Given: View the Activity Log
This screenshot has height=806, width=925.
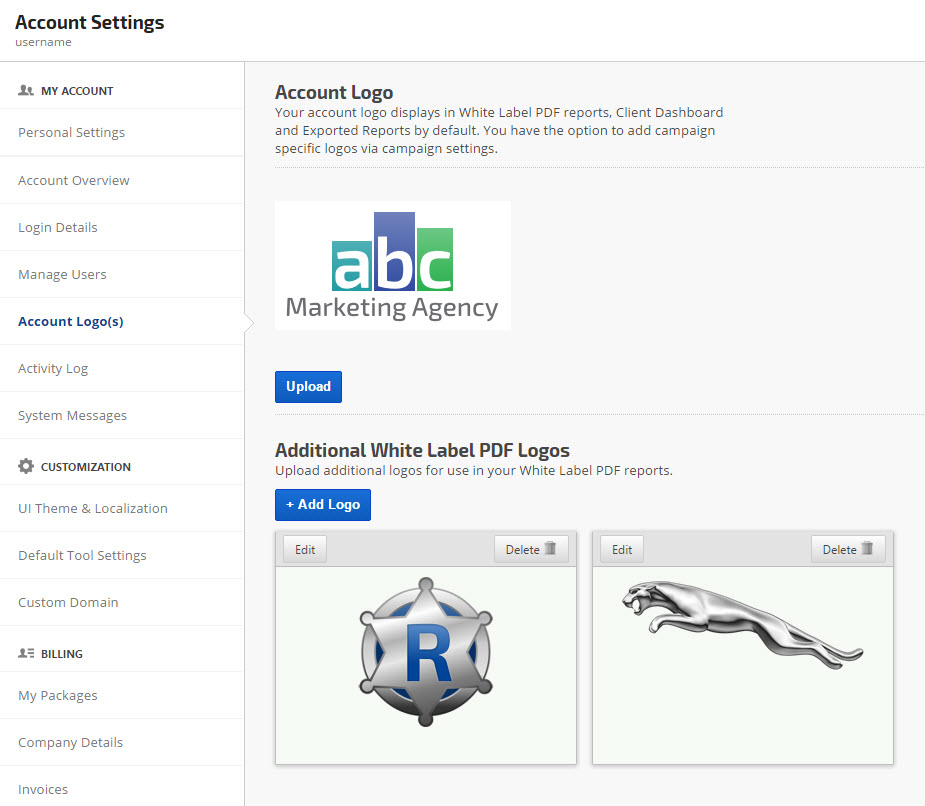Looking at the screenshot, I should click(x=53, y=369).
